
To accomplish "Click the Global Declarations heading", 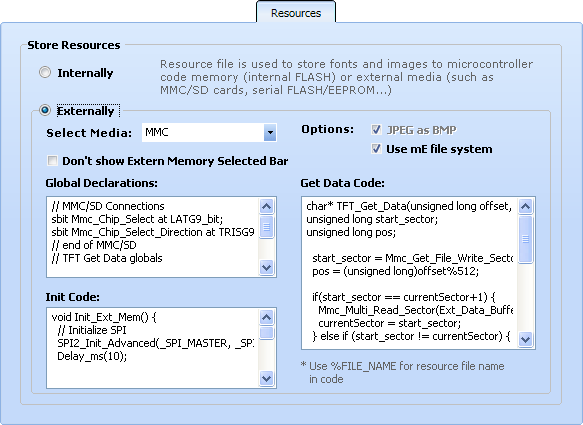I will click(102, 183).
